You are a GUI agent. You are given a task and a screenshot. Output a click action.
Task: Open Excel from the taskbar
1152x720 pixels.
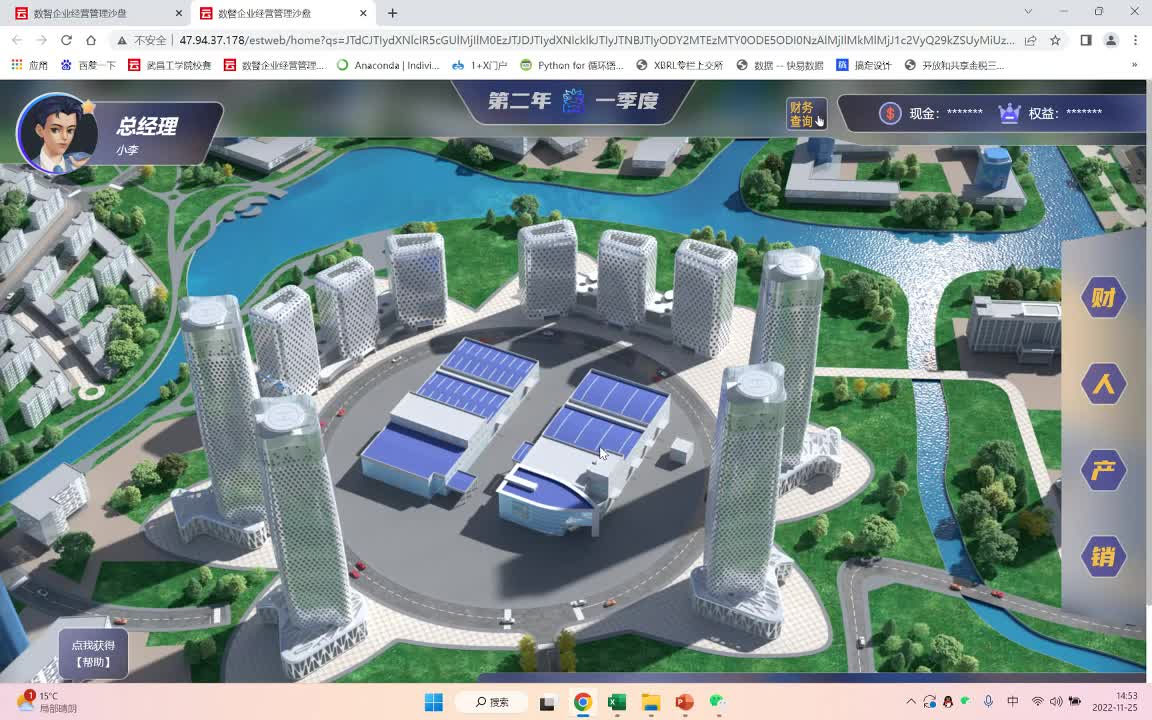pos(616,702)
